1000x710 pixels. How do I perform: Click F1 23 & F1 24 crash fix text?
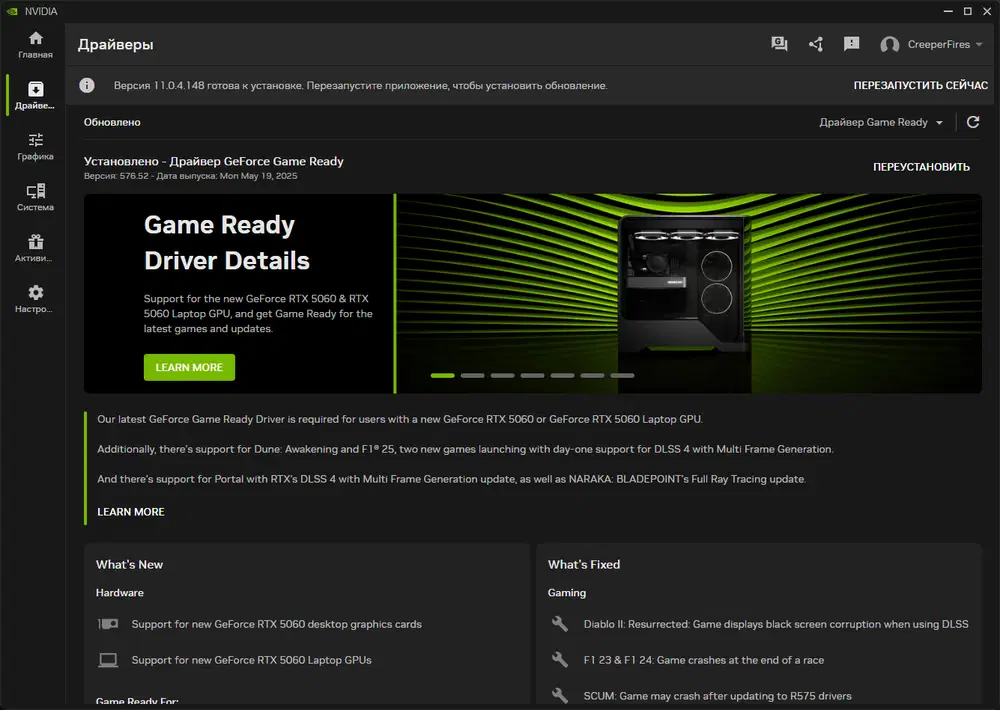click(703, 660)
